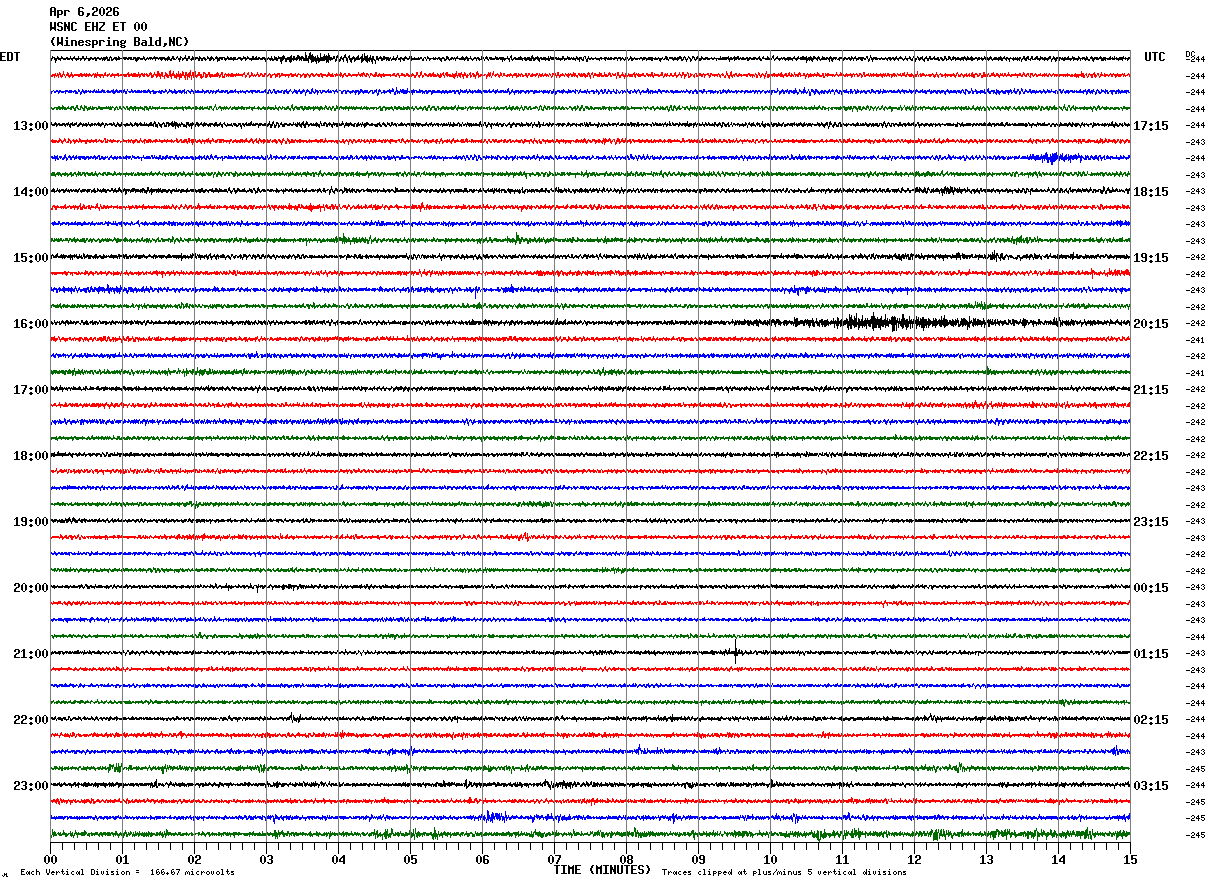Select the 15:00 EDT time label
The height and width of the screenshot is (886, 1210).
[30, 258]
